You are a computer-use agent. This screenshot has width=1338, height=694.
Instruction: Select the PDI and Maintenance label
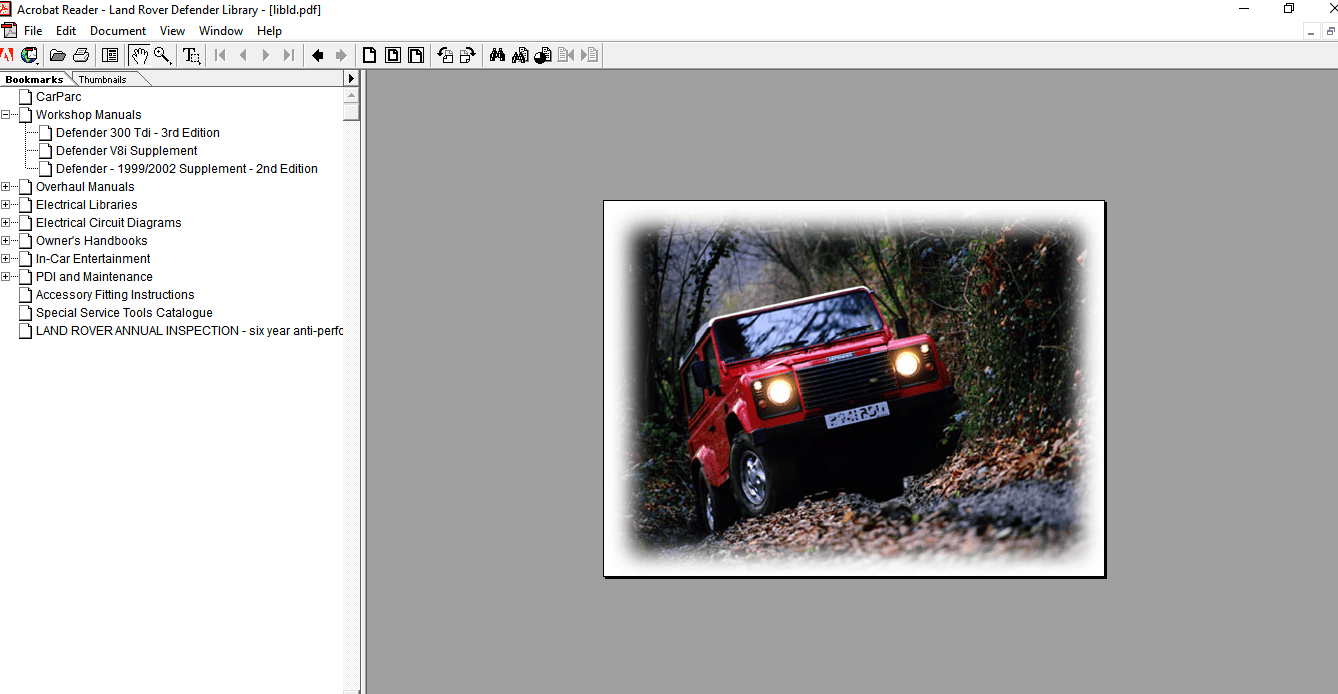point(94,277)
